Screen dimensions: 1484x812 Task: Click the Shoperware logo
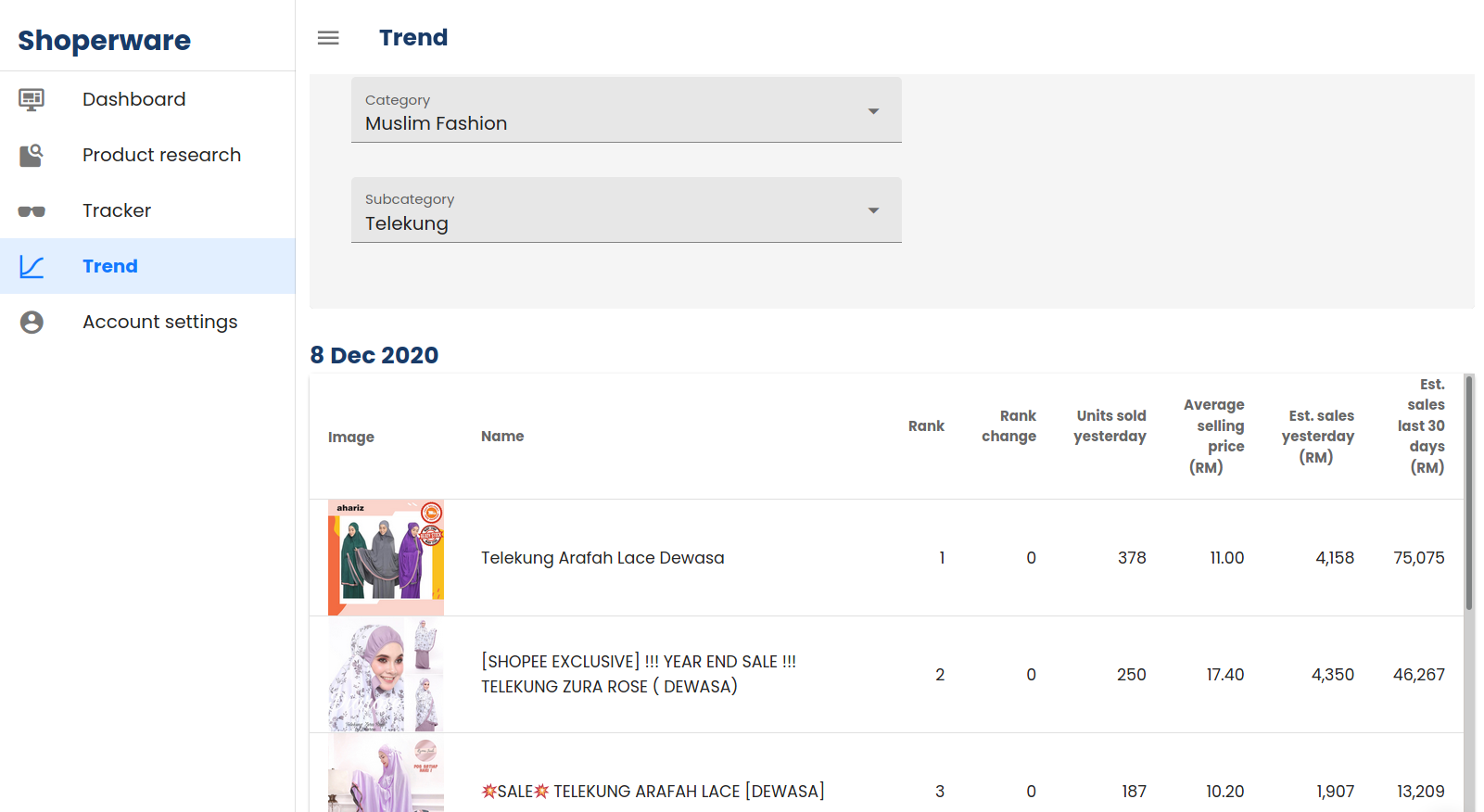coord(104,41)
